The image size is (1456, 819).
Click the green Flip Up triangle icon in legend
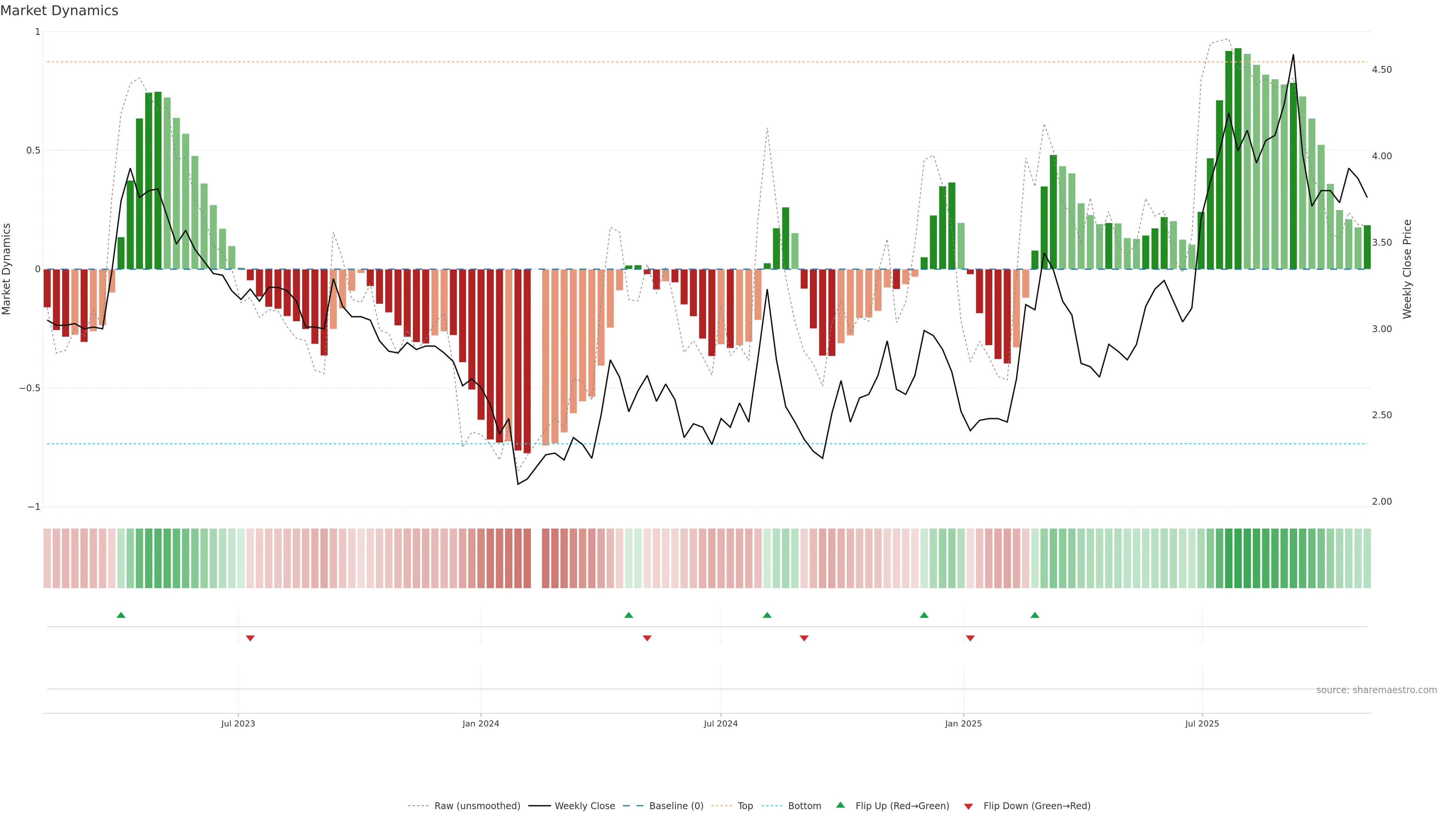tap(841, 805)
